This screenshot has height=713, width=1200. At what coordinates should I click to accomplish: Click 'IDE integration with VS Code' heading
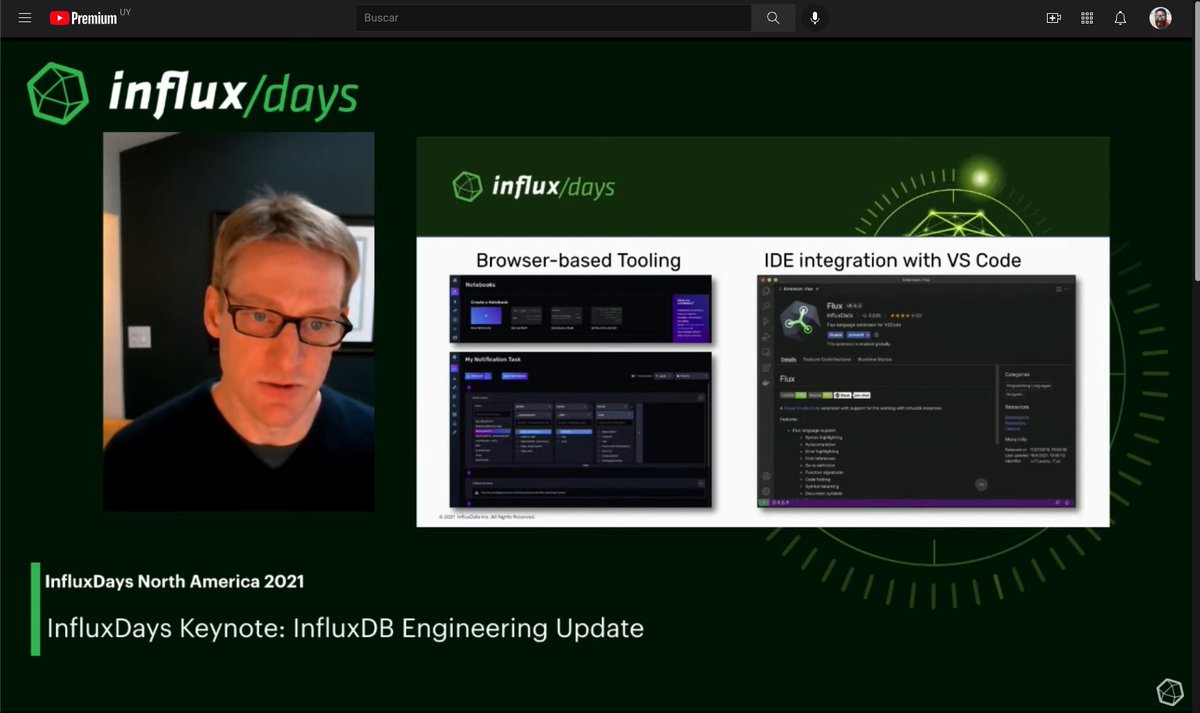click(892, 261)
